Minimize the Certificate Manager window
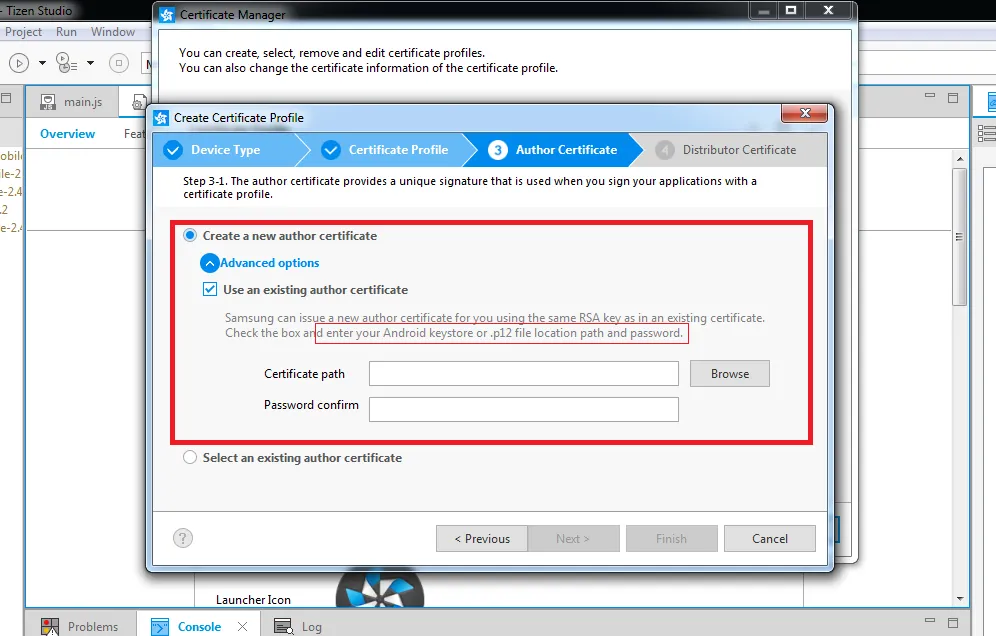Screen dimensions: 996x636 tap(764, 10)
